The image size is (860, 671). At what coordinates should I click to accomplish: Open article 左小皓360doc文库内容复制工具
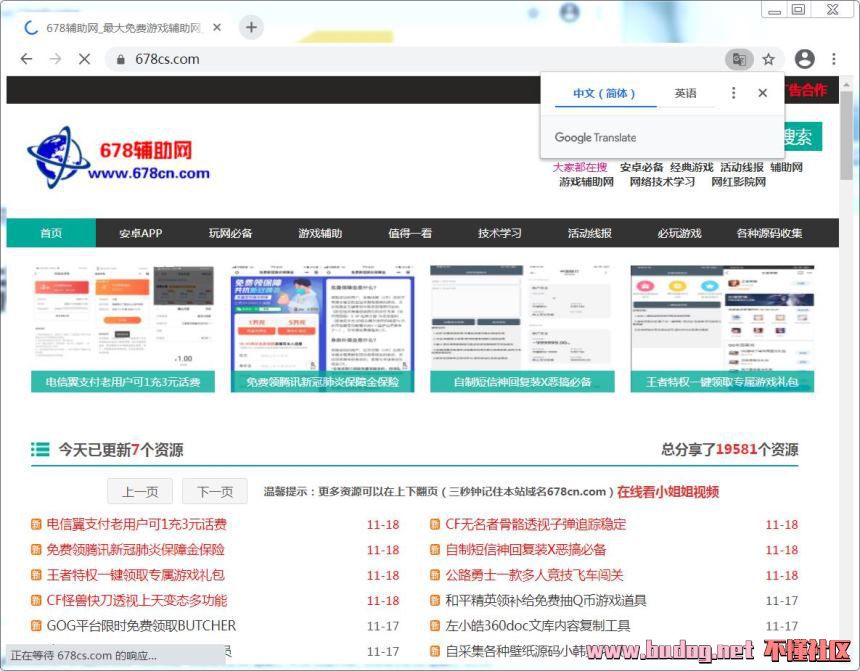[x=538, y=625]
